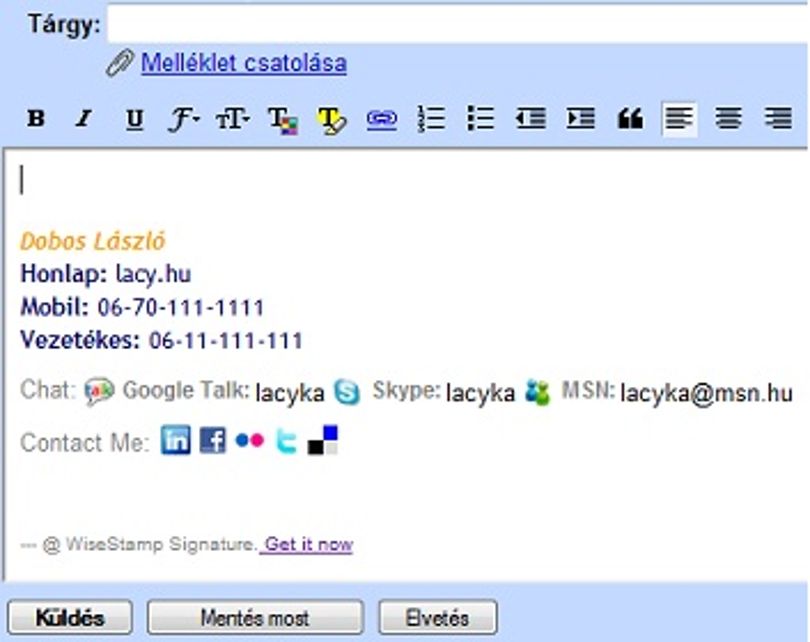Align text to the left

point(679,119)
